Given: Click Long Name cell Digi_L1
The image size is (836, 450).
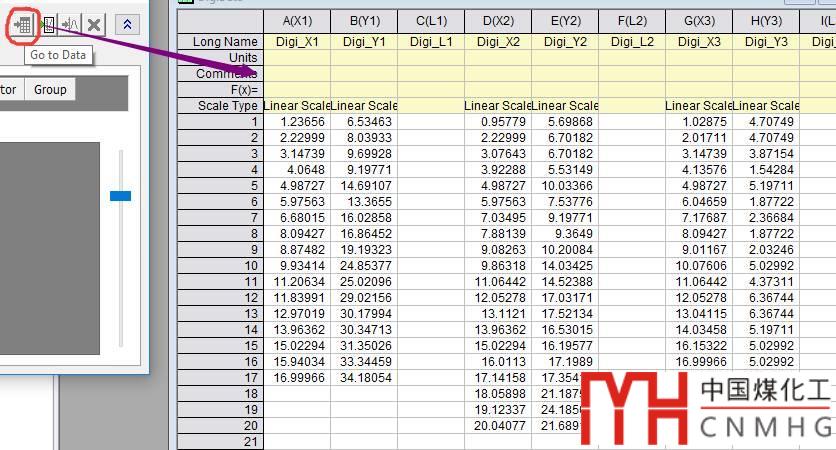Looking at the screenshot, I should click(432, 42).
